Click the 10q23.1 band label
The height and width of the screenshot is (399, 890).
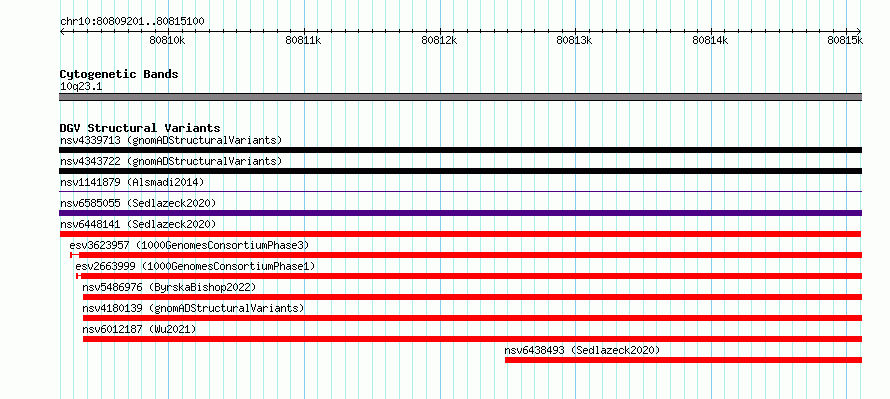[81, 87]
